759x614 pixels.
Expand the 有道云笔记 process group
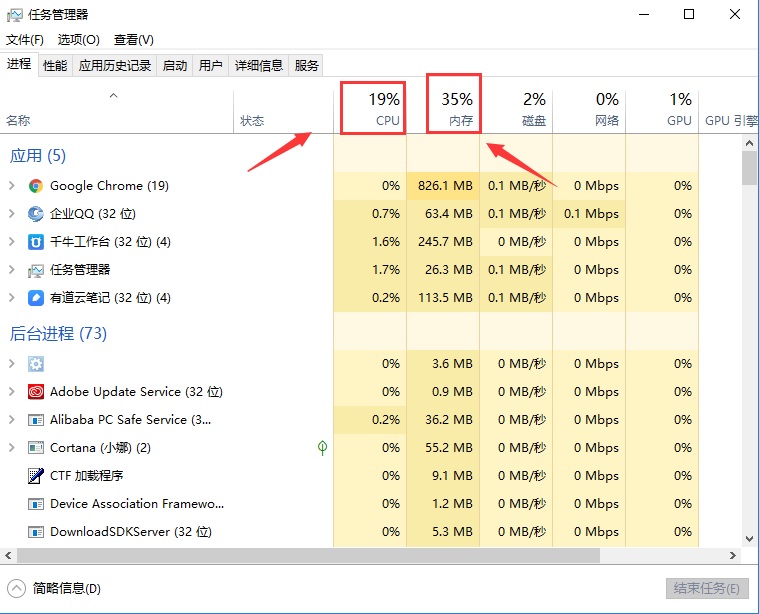[x=12, y=298]
